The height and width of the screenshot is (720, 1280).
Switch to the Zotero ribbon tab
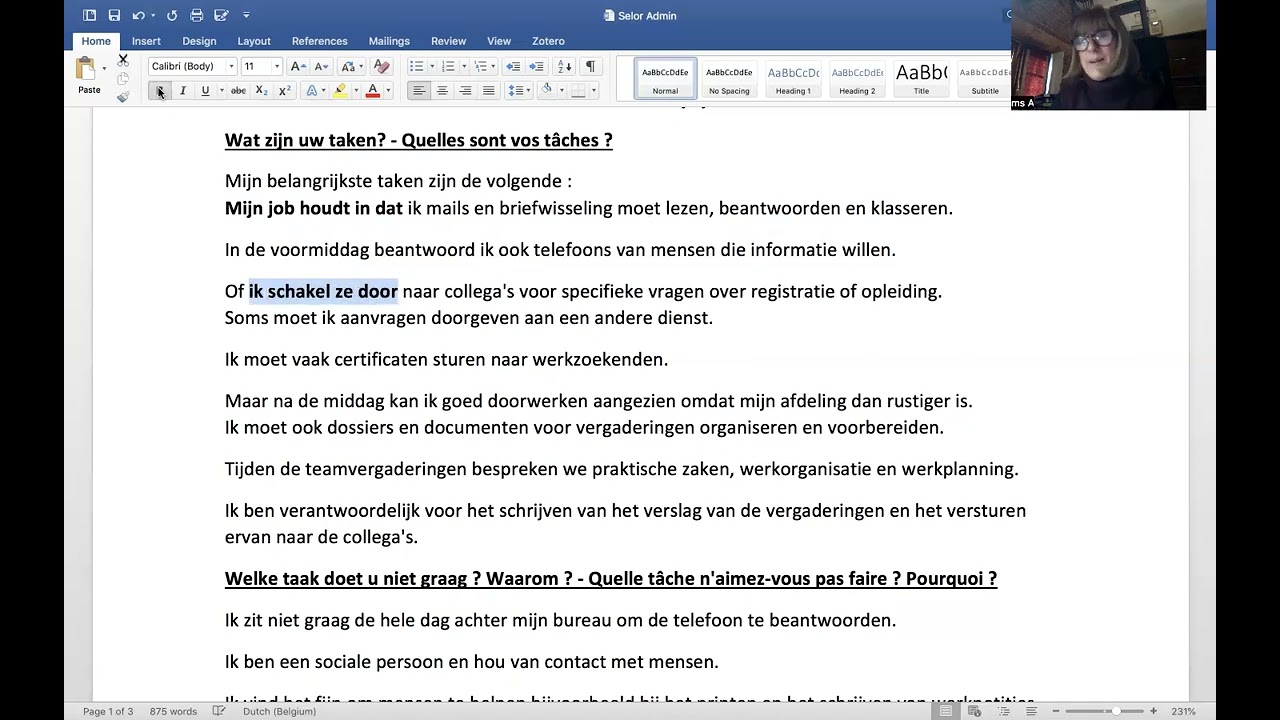point(548,41)
